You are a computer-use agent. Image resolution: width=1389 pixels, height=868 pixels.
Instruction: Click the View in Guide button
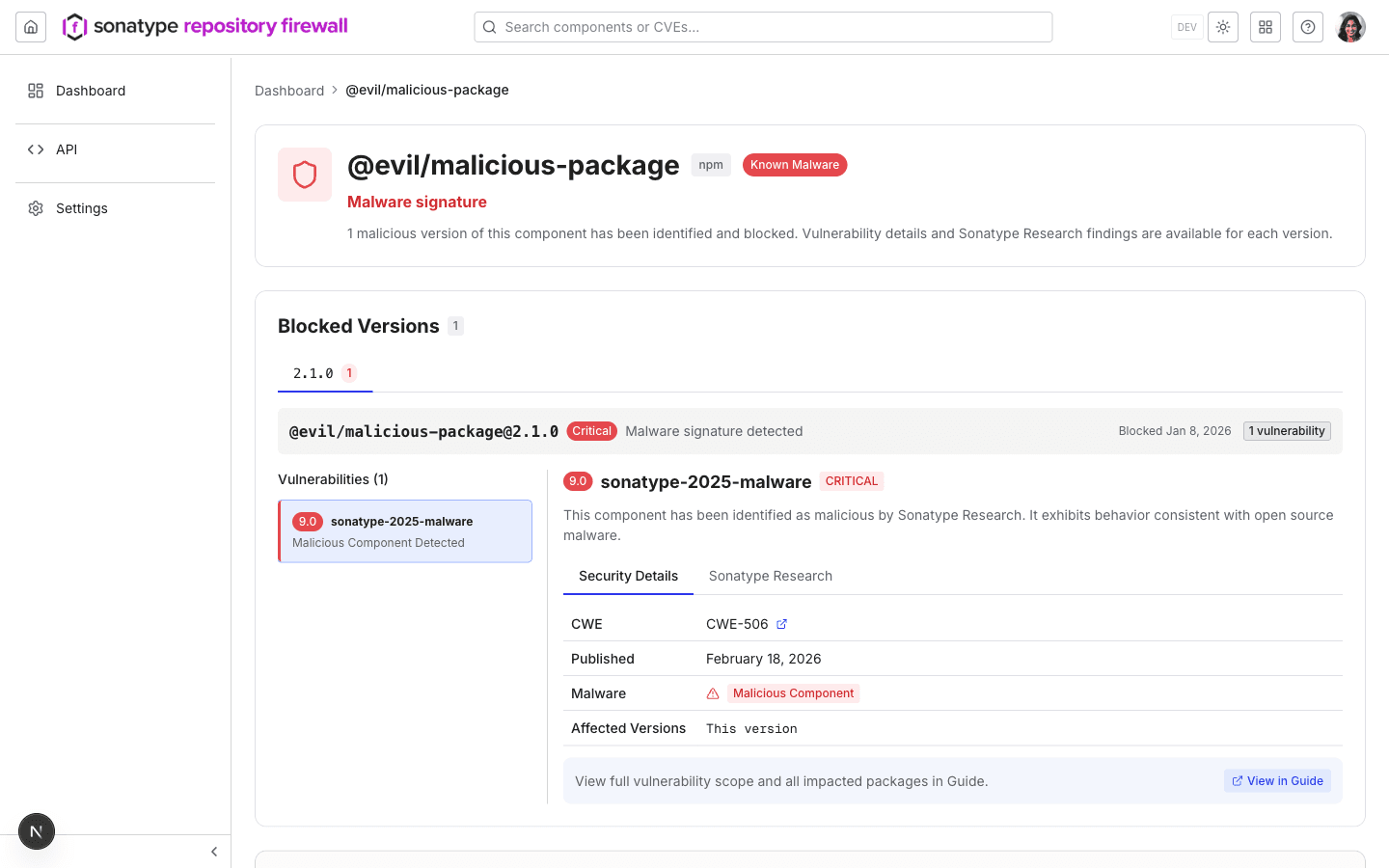click(1277, 781)
